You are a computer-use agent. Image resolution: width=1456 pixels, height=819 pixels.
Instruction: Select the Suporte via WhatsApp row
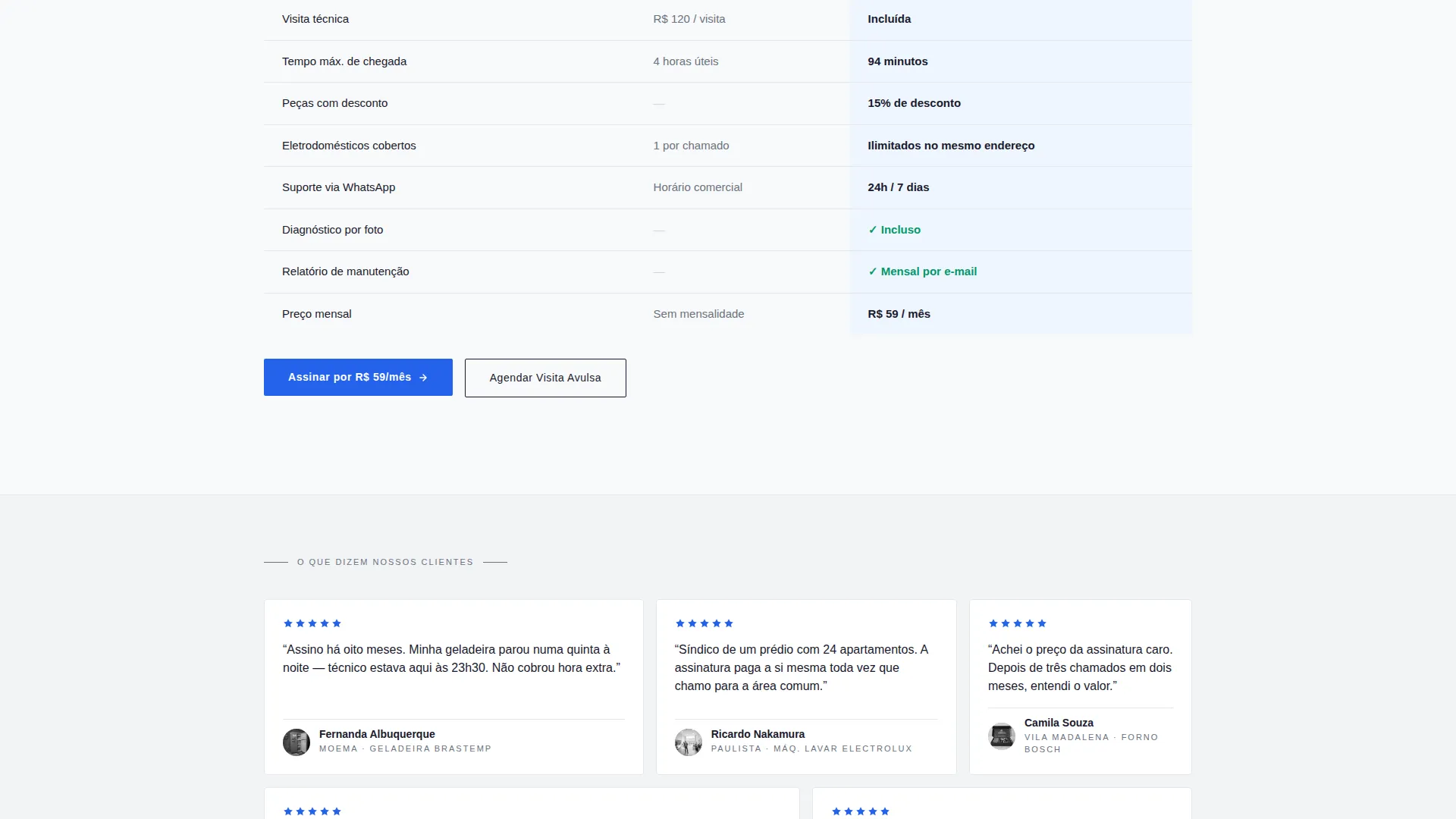click(728, 187)
